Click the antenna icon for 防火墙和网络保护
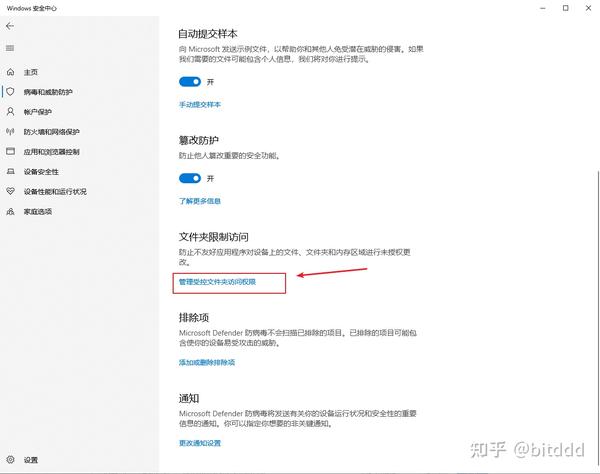 (10, 132)
